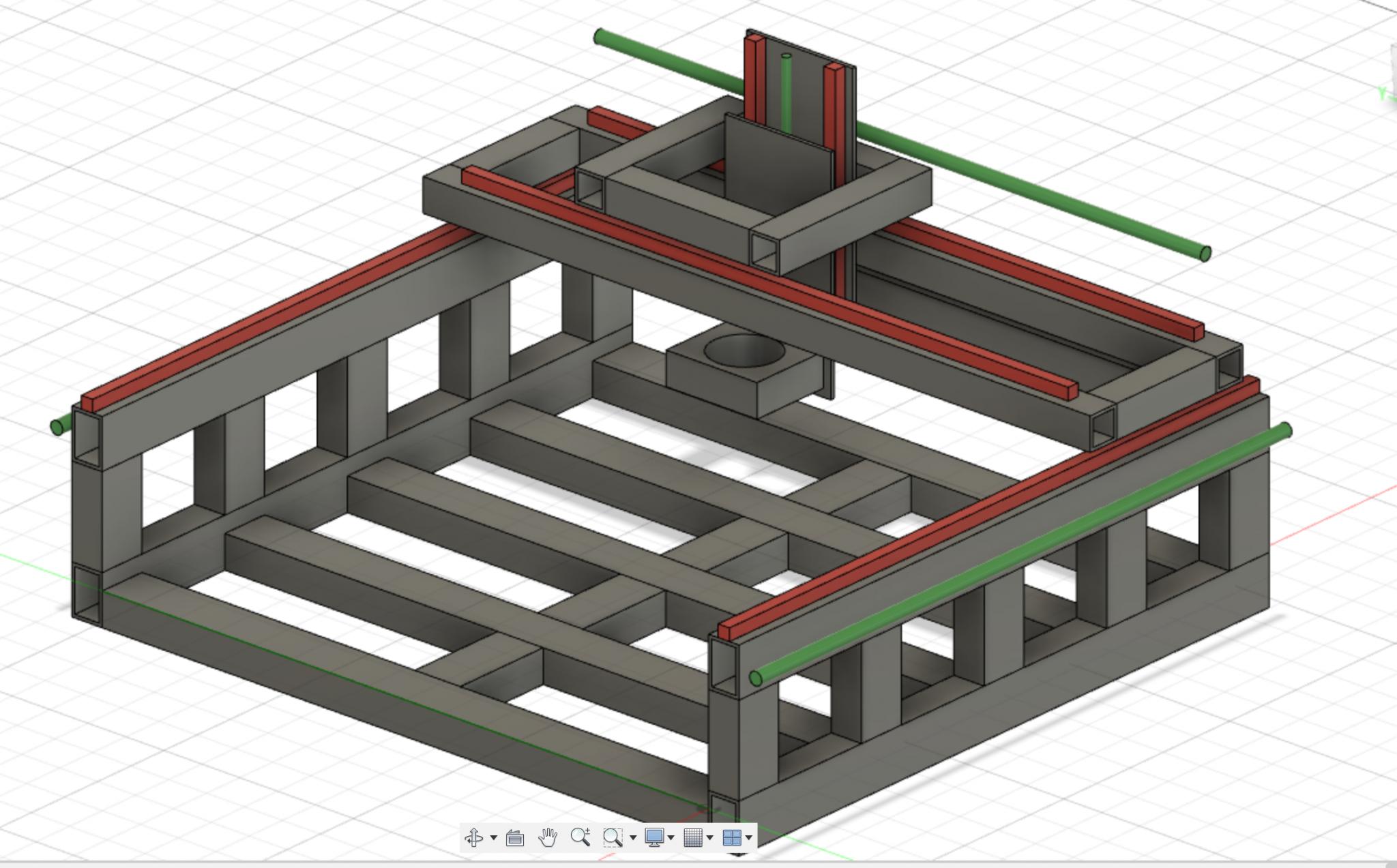The height and width of the screenshot is (868, 1397).
Task: Activate the Pan hand tool
Action: (x=547, y=837)
